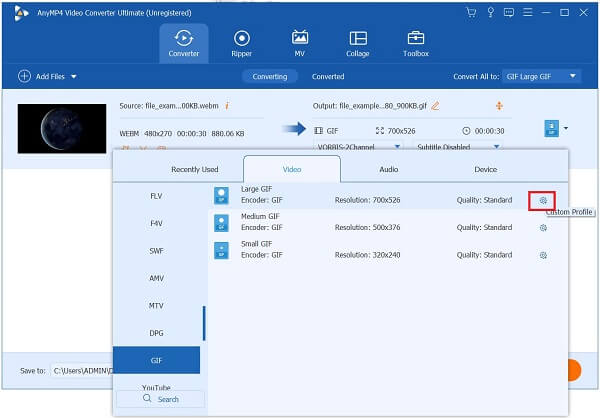Click the GIF output format icon button
This screenshot has height=418, width=600.
551,128
